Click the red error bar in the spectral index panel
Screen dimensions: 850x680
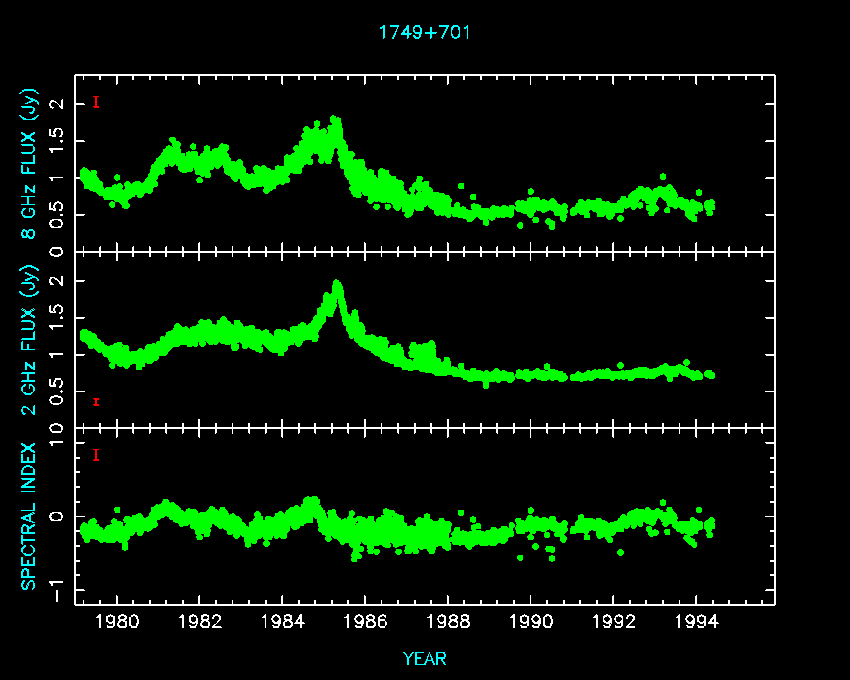95,456
